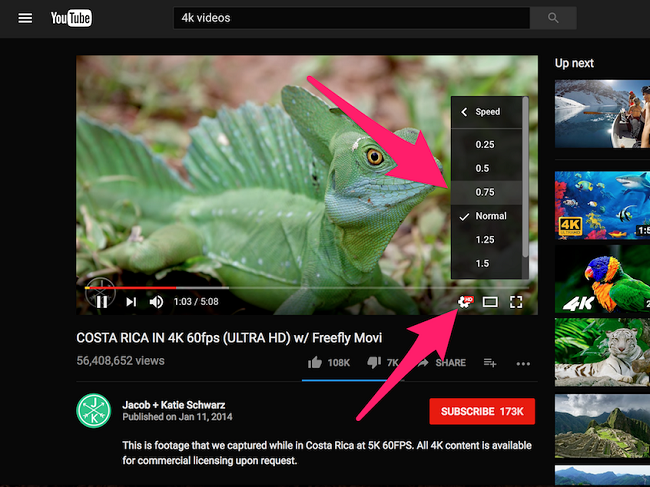Click the 108K like count
The height and width of the screenshot is (487, 650).
tap(339, 363)
